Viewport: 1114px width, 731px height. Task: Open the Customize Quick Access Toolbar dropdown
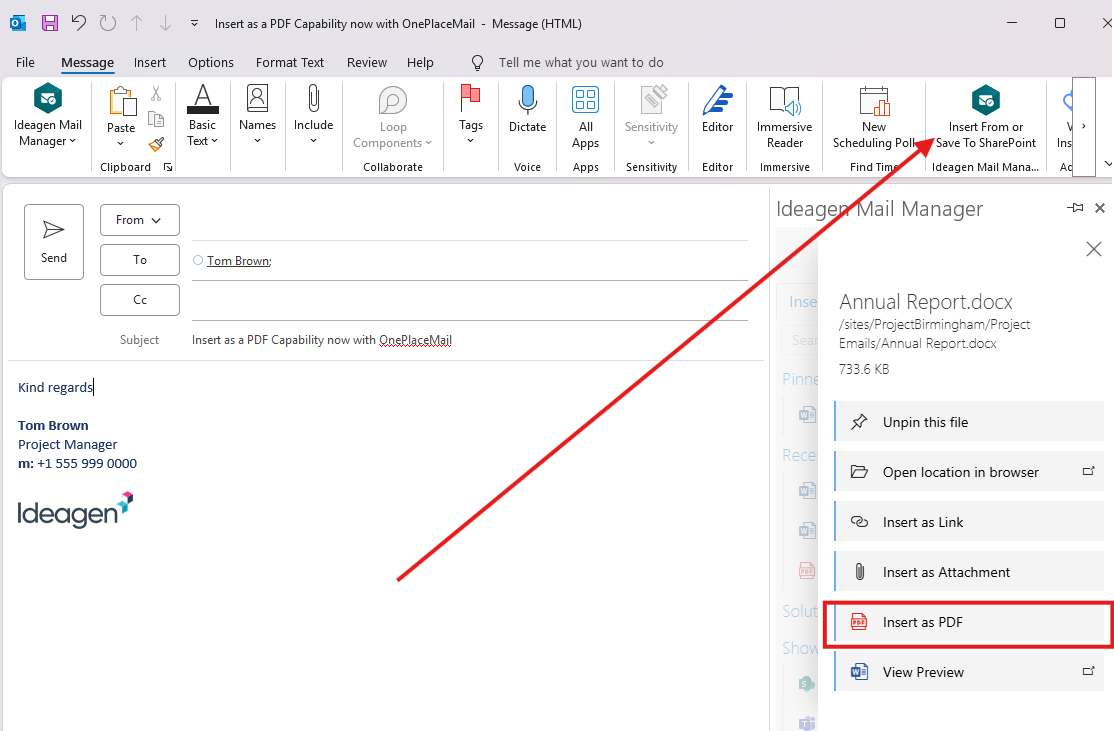pyautogui.click(x=194, y=23)
